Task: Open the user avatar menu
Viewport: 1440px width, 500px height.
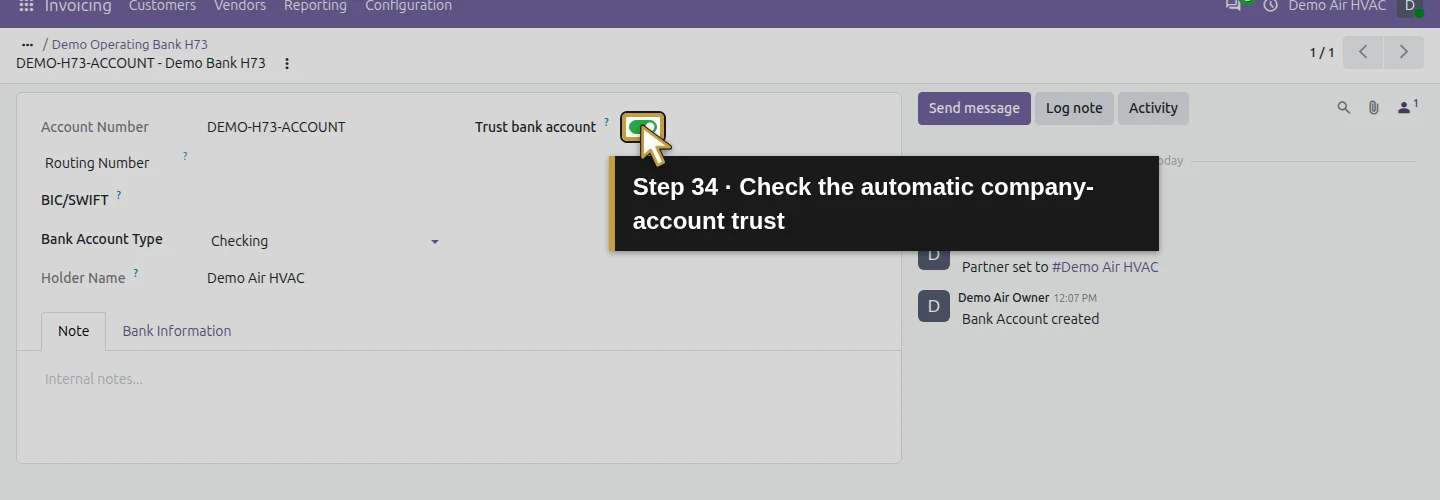Action: point(1409,6)
